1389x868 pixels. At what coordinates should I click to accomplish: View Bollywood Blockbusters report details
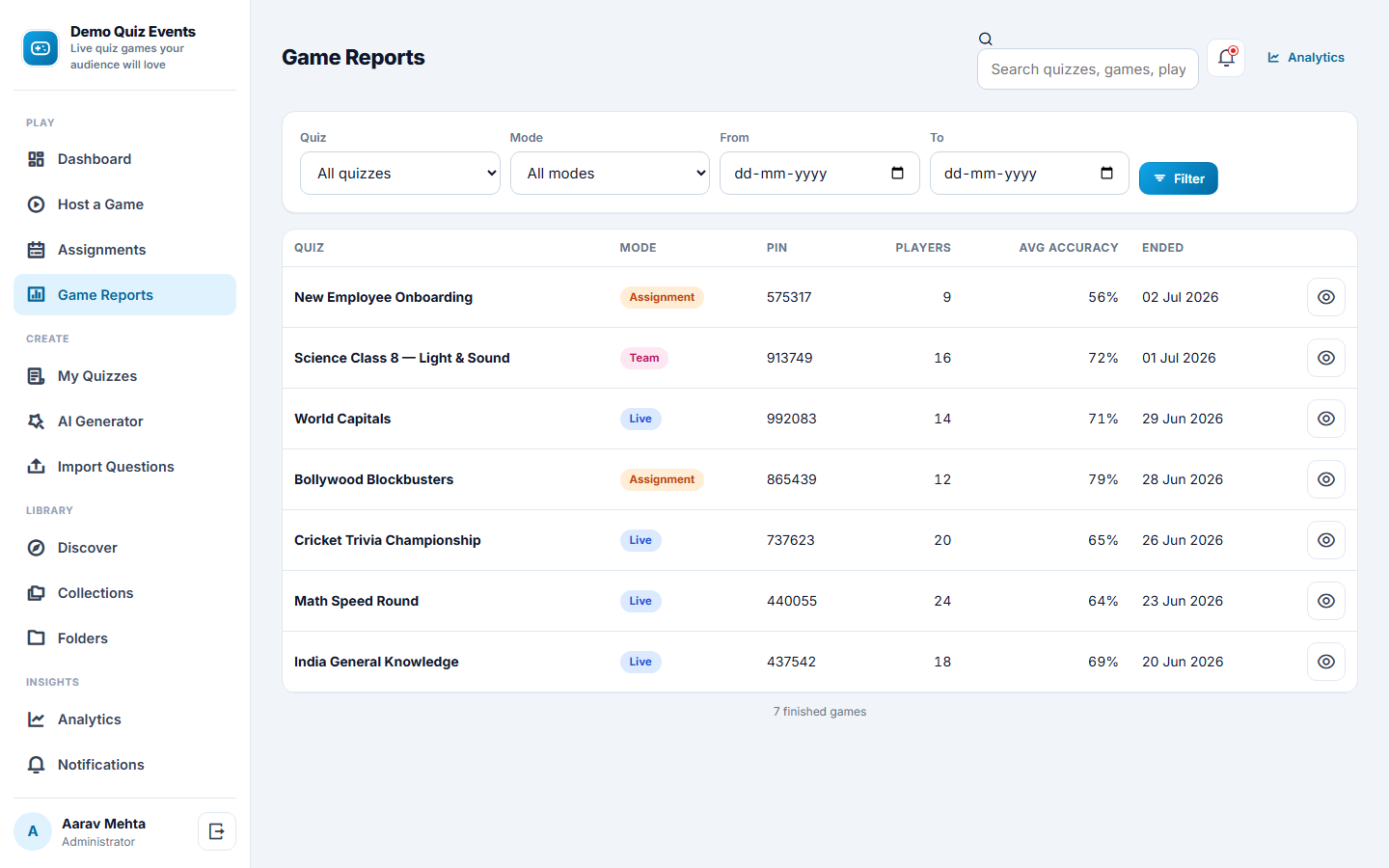pyautogui.click(x=1326, y=479)
